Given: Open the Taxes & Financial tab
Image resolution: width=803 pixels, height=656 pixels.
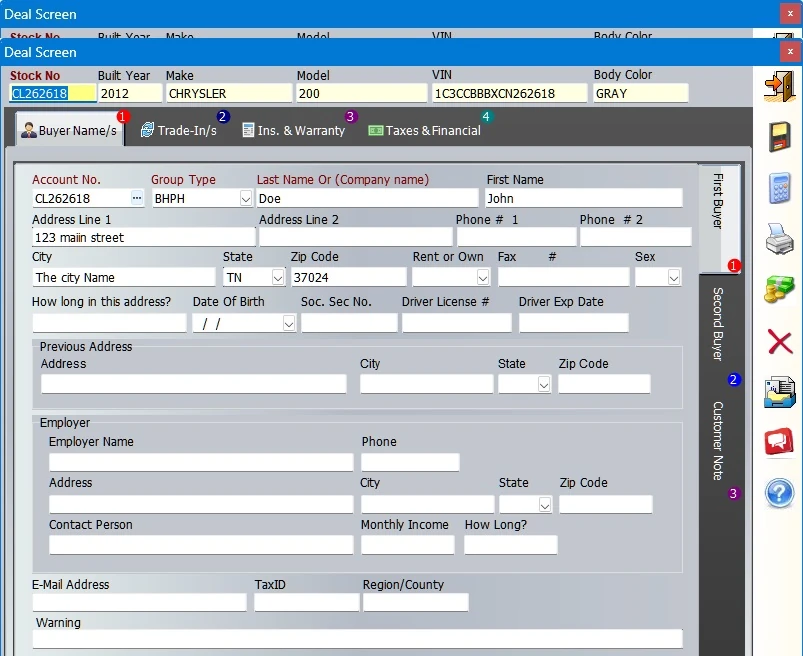Looking at the screenshot, I should 425,130.
